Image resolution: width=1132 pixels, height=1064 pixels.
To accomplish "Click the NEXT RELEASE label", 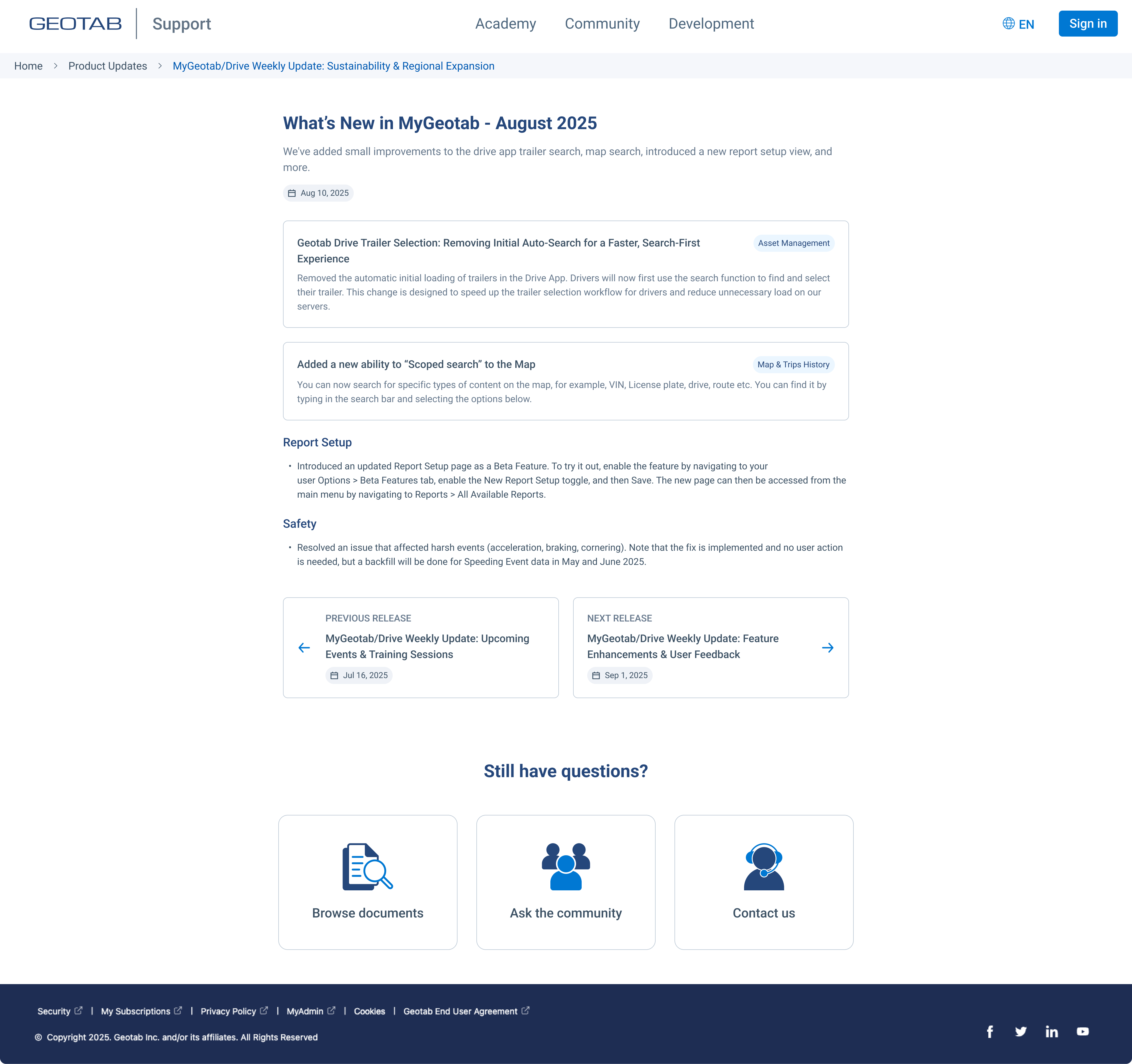I will click(x=620, y=618).
